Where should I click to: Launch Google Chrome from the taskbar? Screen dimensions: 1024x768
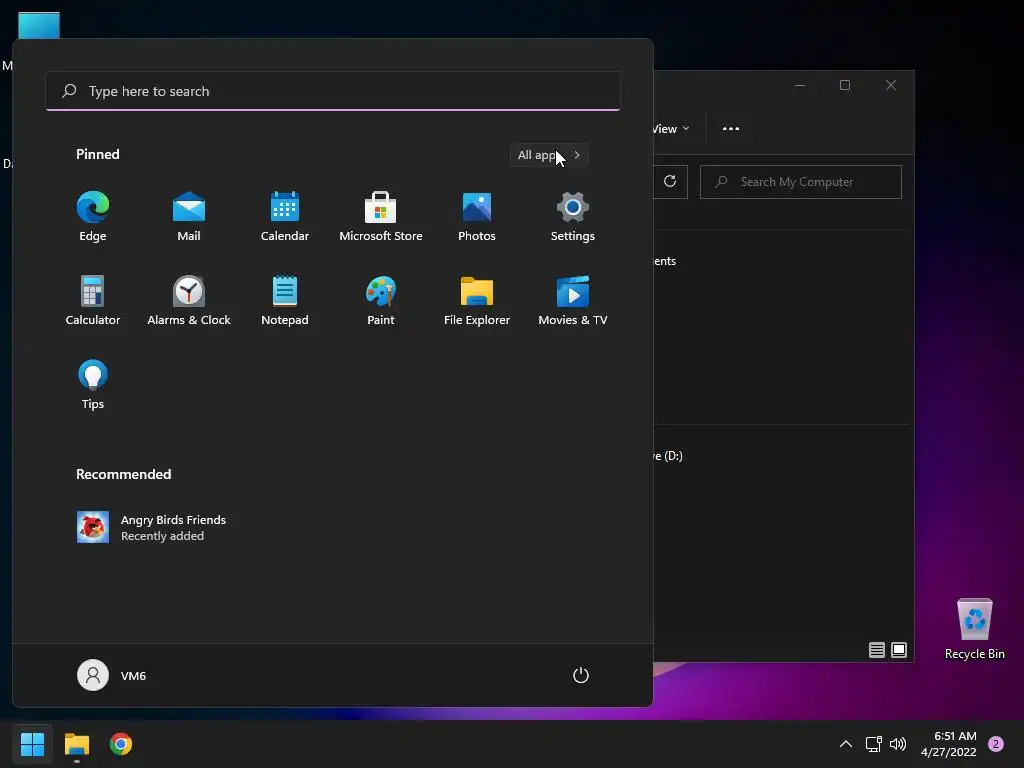tap(121, 744)
